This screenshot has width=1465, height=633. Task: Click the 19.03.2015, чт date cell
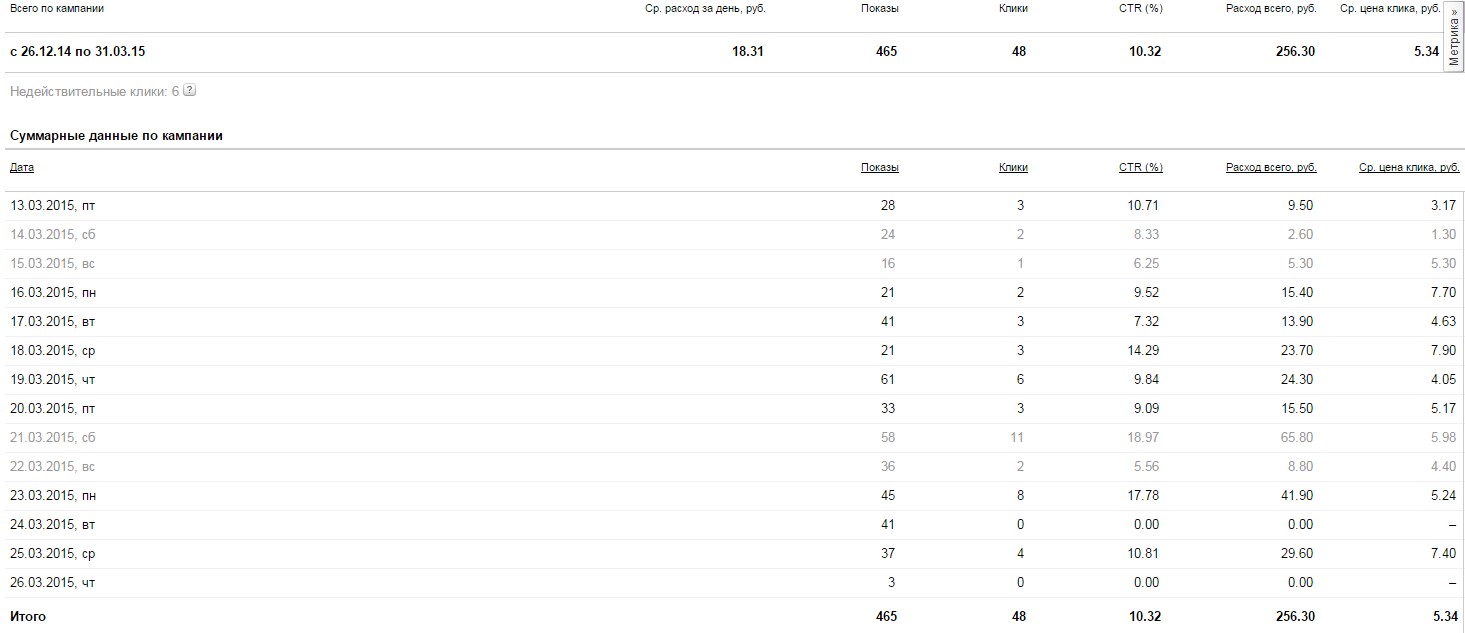tap(53, 380)
